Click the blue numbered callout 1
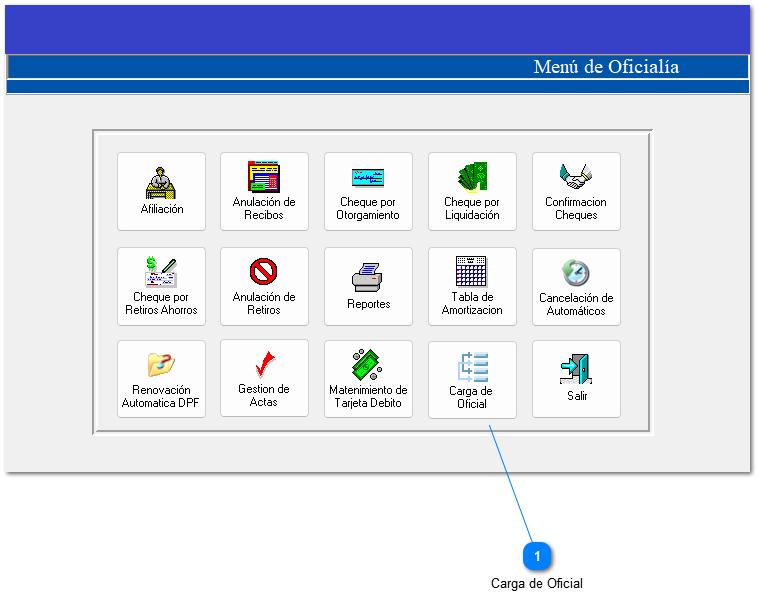This screenshot has width=759, height=607. pos(537,556)
